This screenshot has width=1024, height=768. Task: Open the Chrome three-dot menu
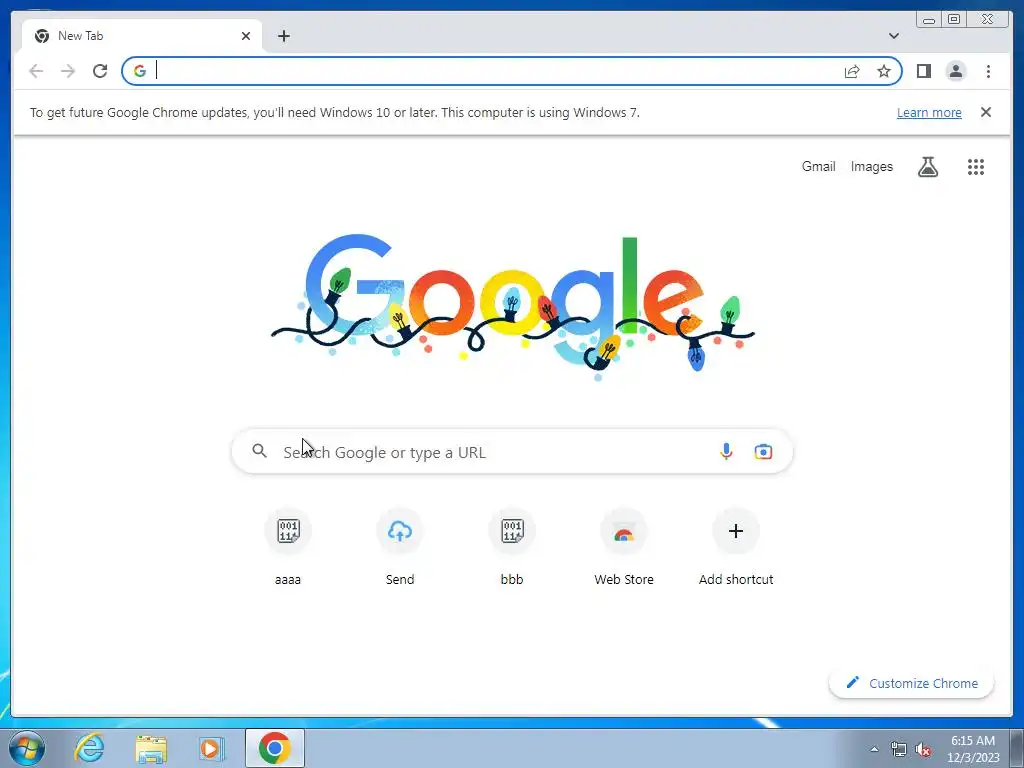pyautogui.click(x=988, y=71)
